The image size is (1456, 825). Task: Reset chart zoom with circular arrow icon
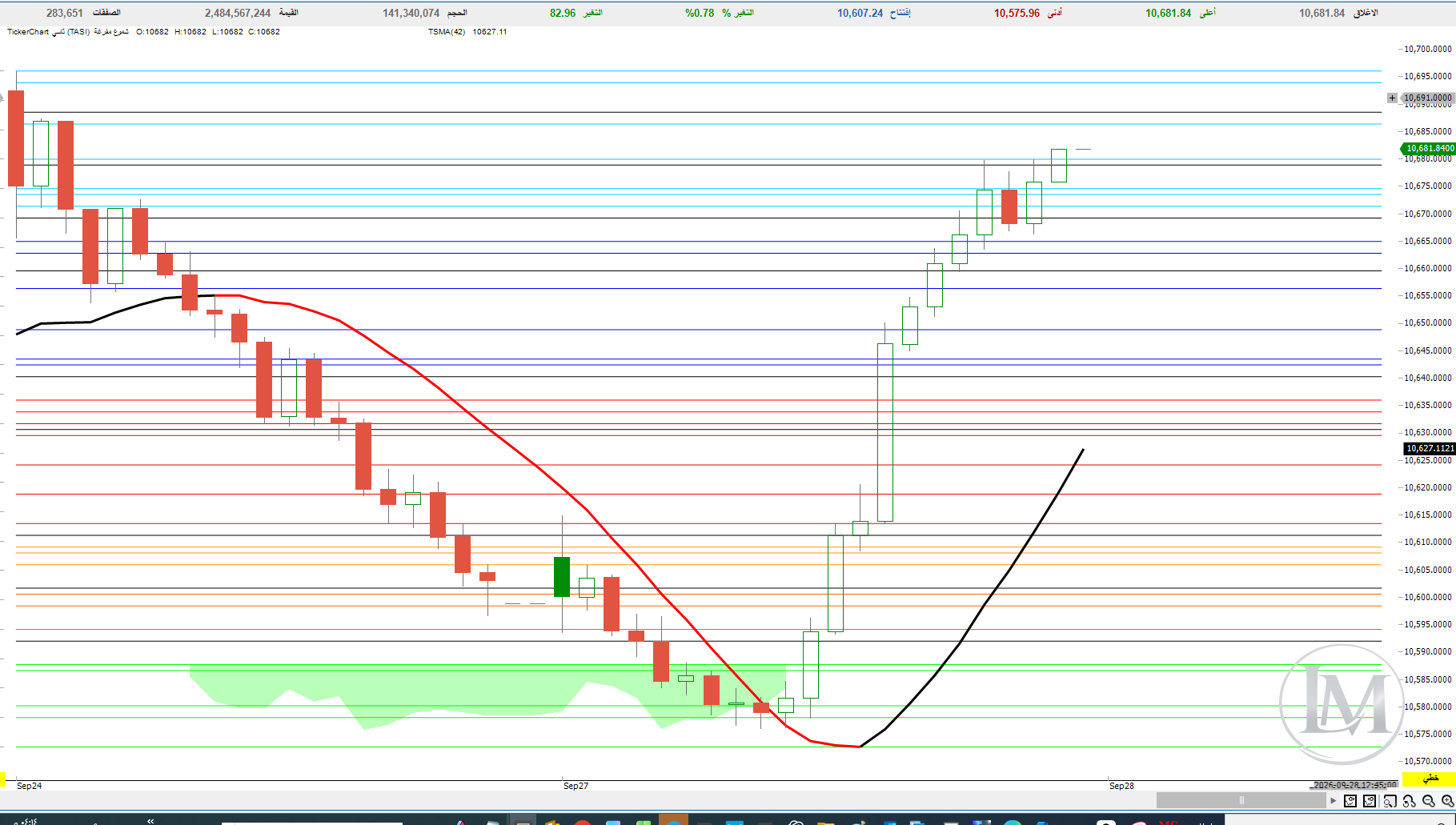(1410, 801)
